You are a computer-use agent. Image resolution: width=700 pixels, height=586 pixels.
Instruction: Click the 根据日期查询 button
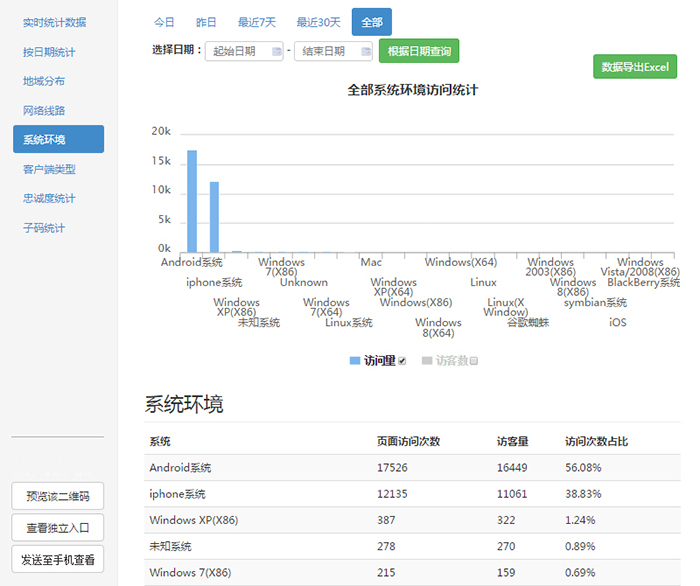[419, 51]
